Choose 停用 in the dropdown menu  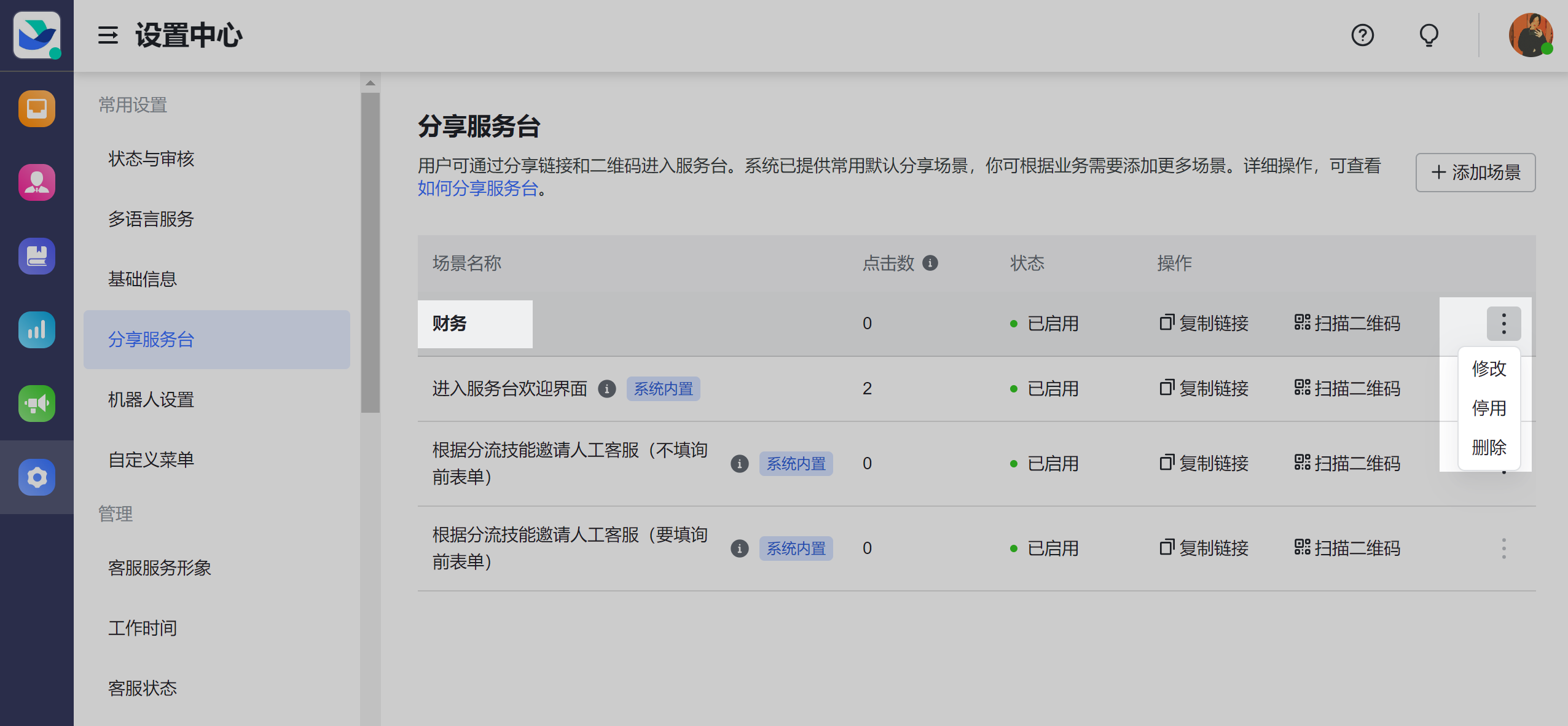pyautogui.click(x=1489, y=408)
